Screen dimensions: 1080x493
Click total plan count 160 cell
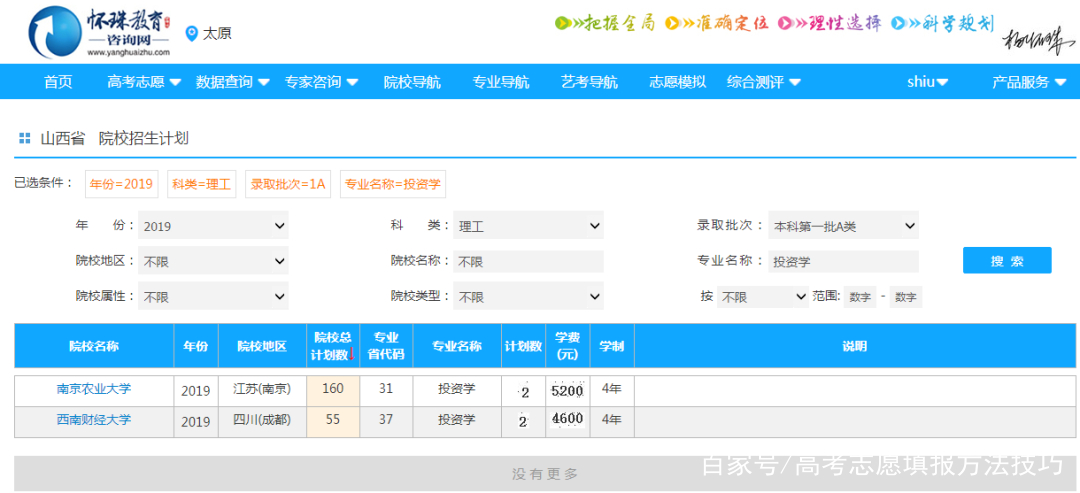[333, 390]
